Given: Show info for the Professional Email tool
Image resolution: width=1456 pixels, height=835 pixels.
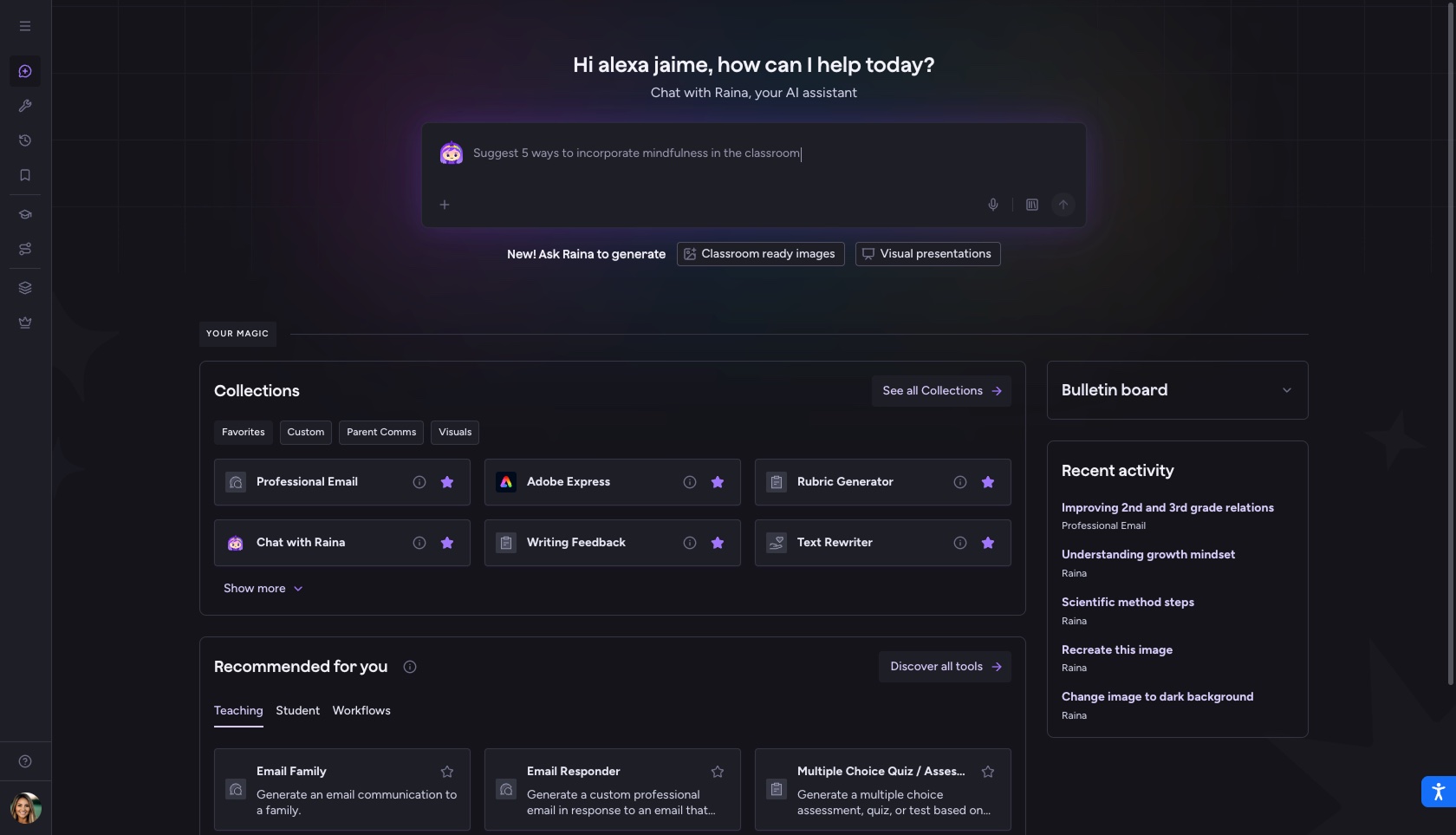Looking at the screenshot, I should [419, 482].
